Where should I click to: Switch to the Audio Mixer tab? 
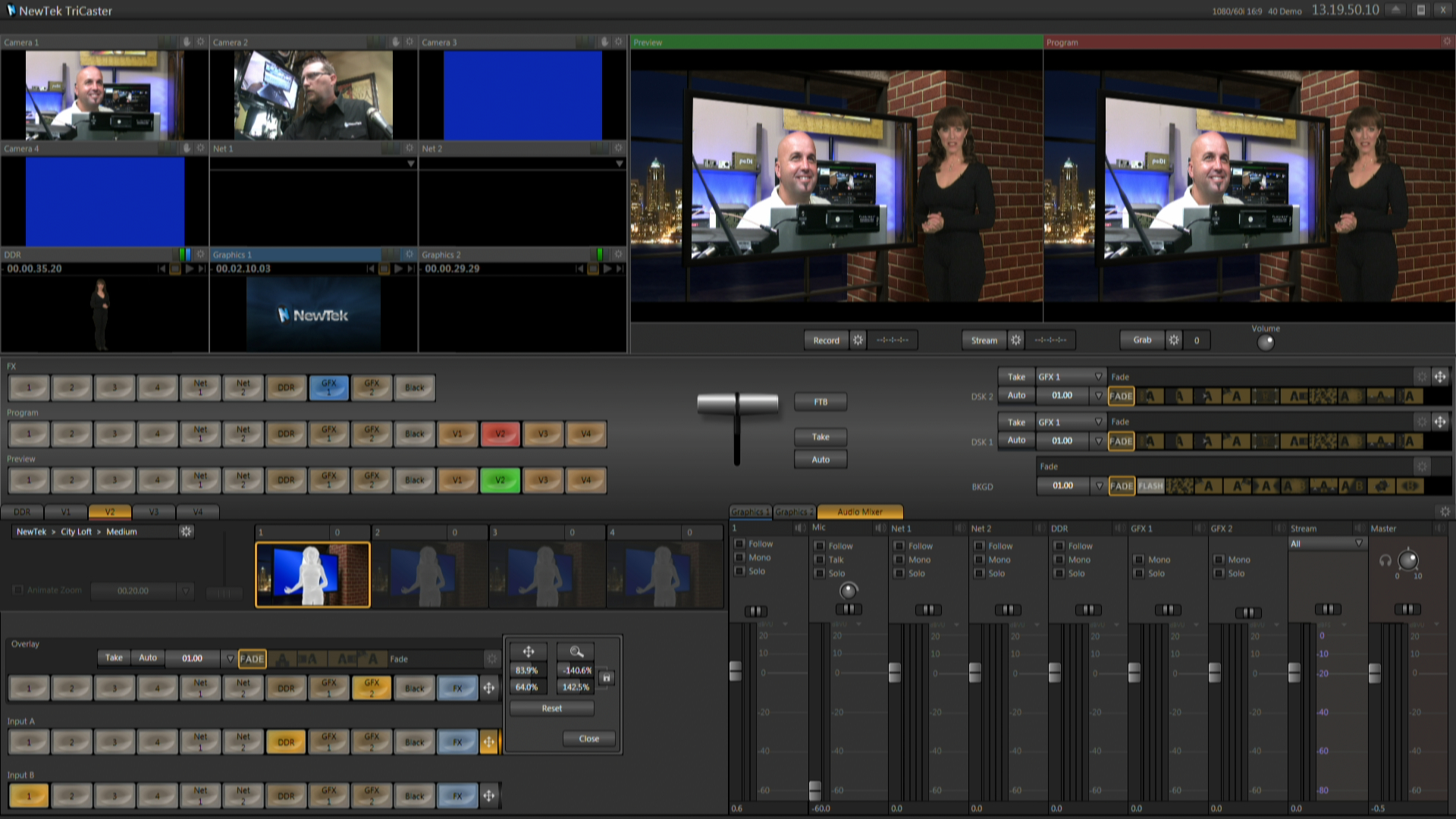(x=860, y=512)
